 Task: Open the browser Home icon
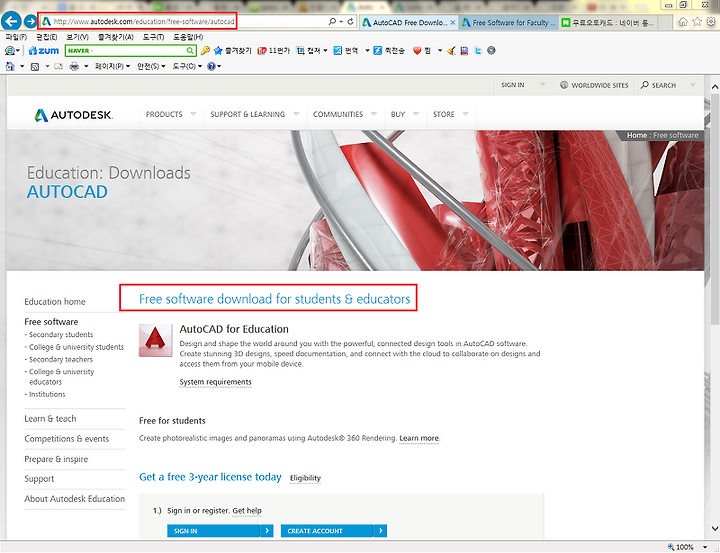[683, 22]
